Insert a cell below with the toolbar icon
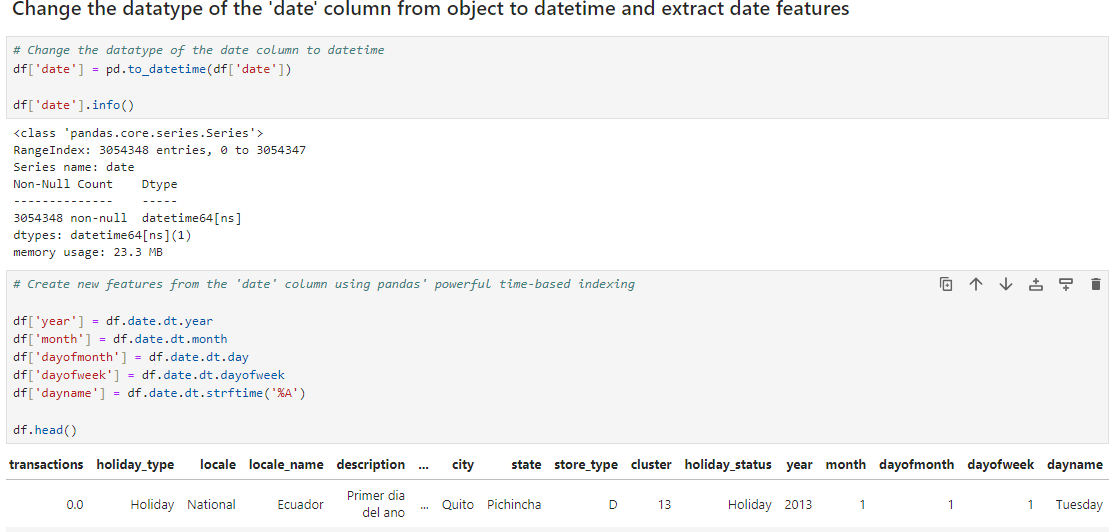 tap(1065, 284)
